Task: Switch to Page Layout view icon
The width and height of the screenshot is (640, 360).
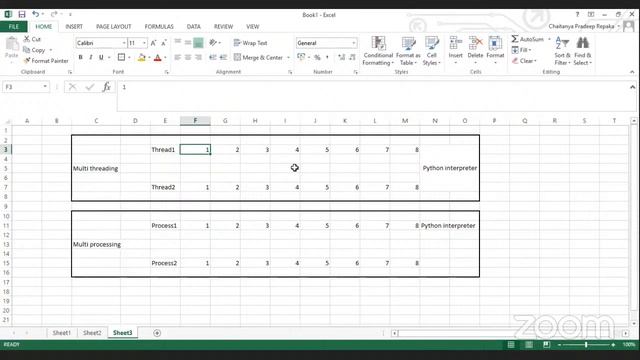Action: coord(529,345)
